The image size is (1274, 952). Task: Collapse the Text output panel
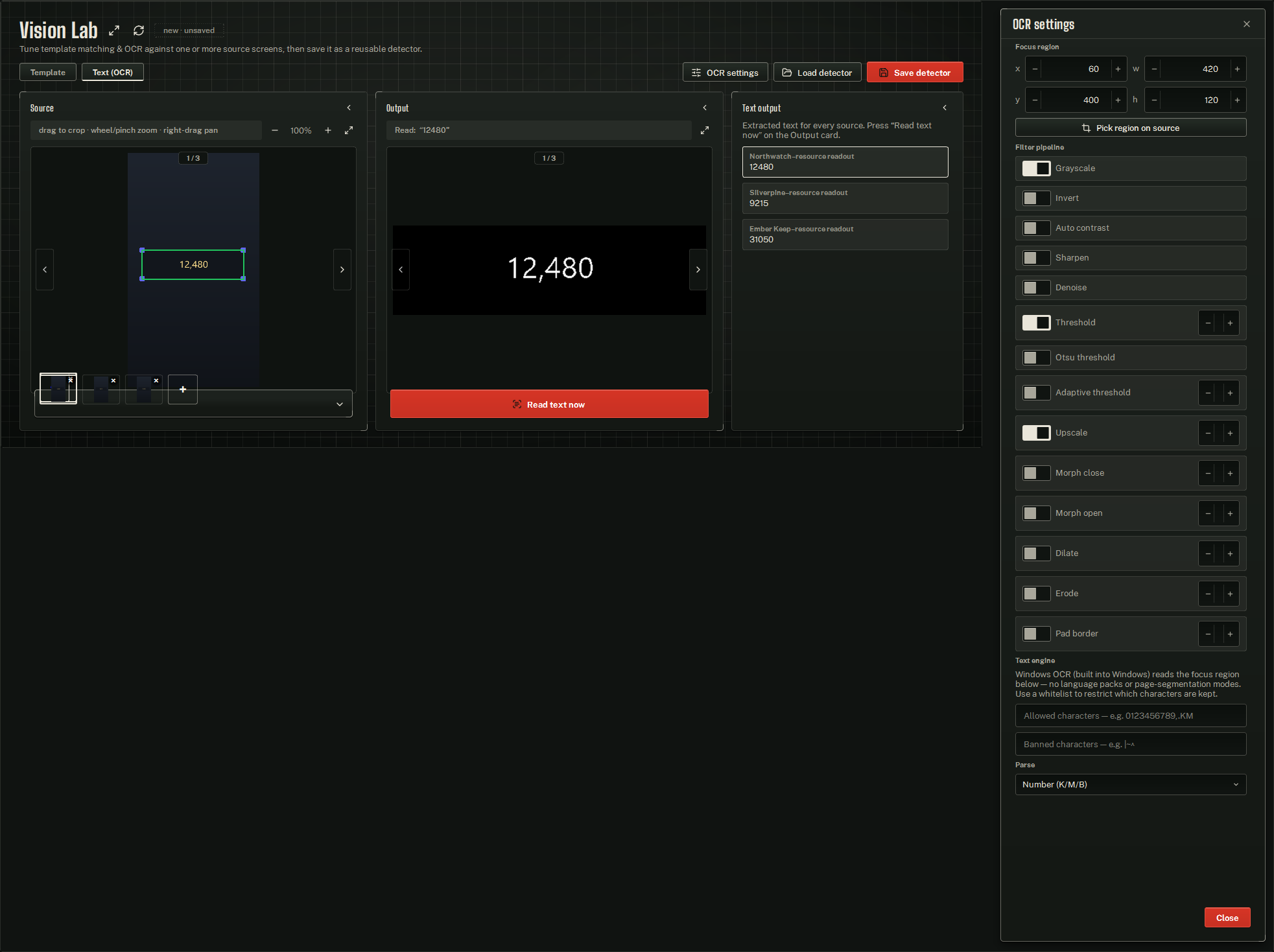tap(945, 108)
